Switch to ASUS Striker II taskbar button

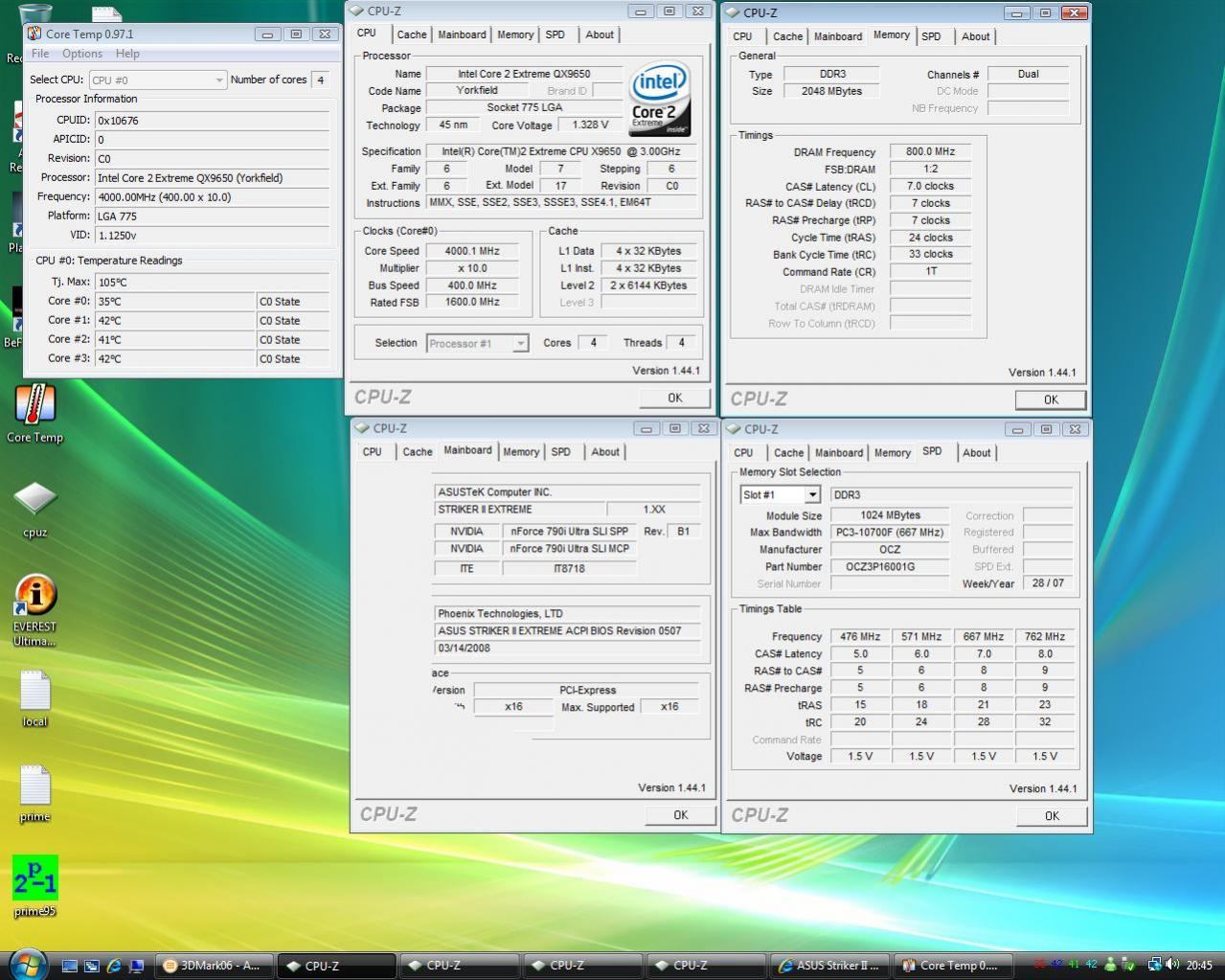point(829,966)
